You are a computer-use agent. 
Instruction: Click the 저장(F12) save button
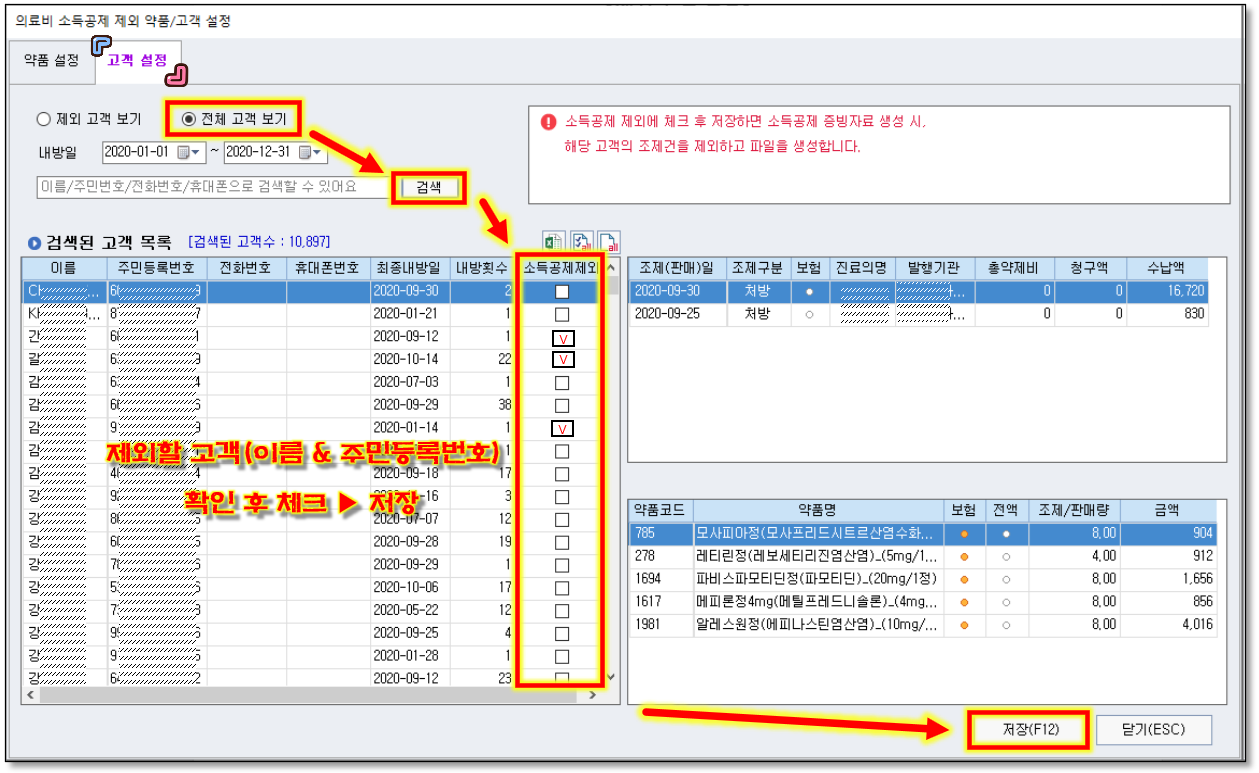(x=1029, y=730)
